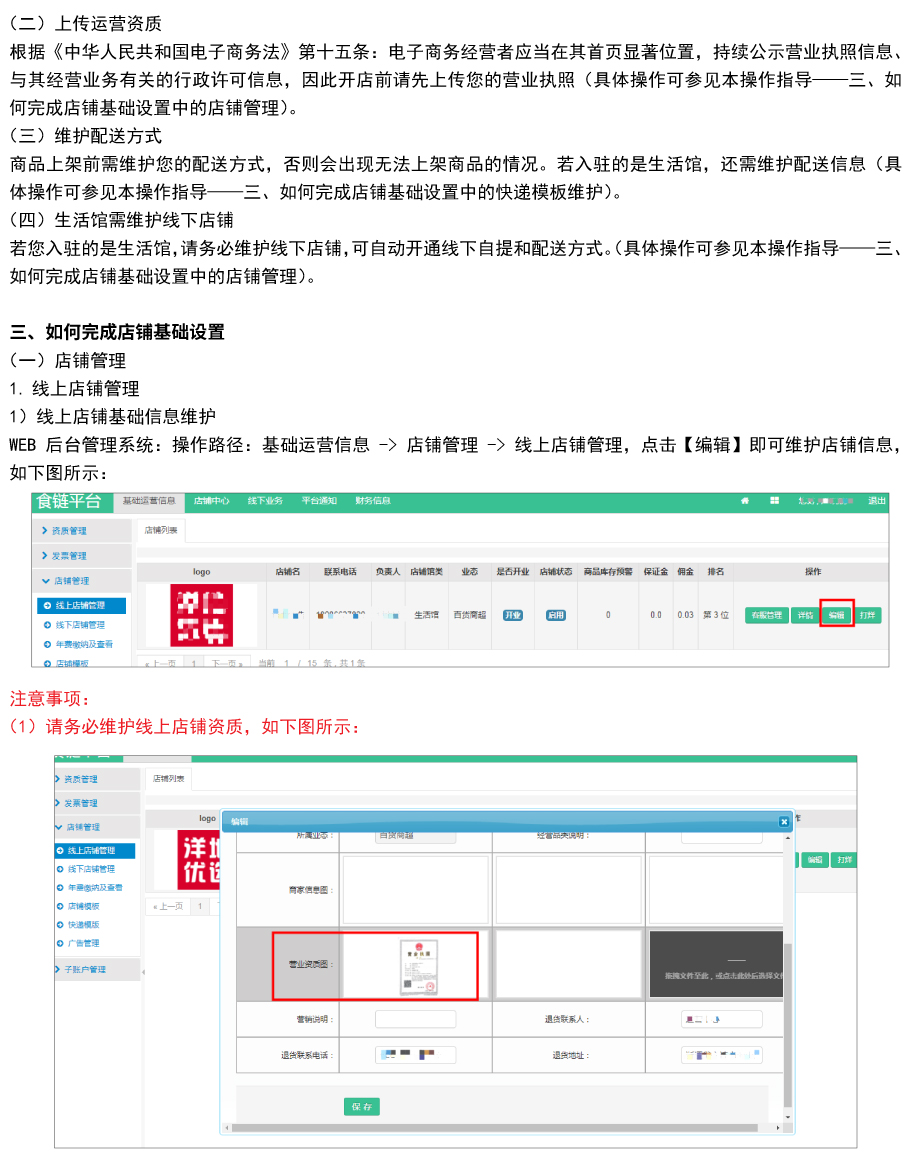This screenshot has width=920, height=1160.
Task: Click the green 保存 button
Action: tap(362, 1107)
